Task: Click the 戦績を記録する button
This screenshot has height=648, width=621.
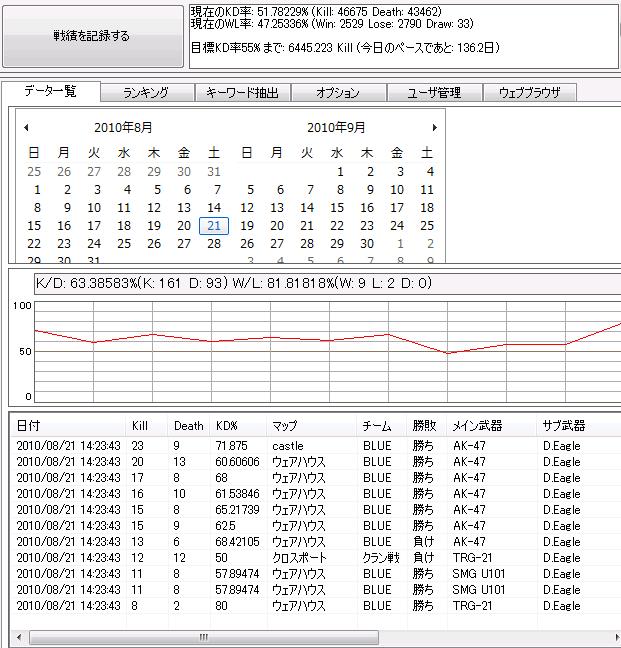Action: click(x=93, y=36)
